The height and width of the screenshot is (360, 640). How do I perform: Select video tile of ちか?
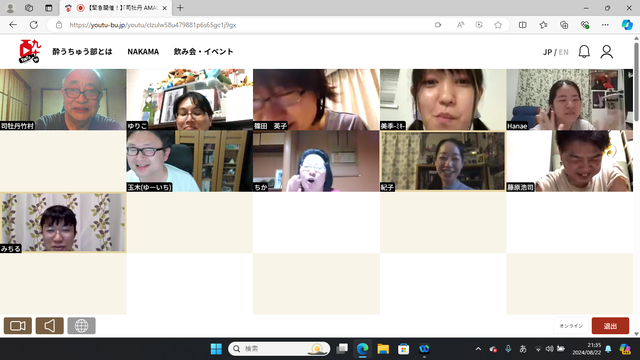316,161
